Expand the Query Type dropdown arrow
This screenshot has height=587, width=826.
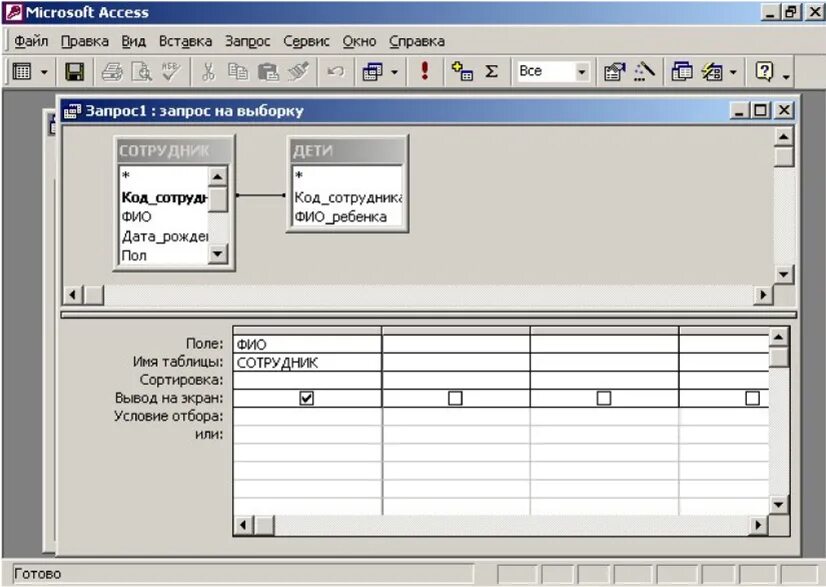[394, 72]
